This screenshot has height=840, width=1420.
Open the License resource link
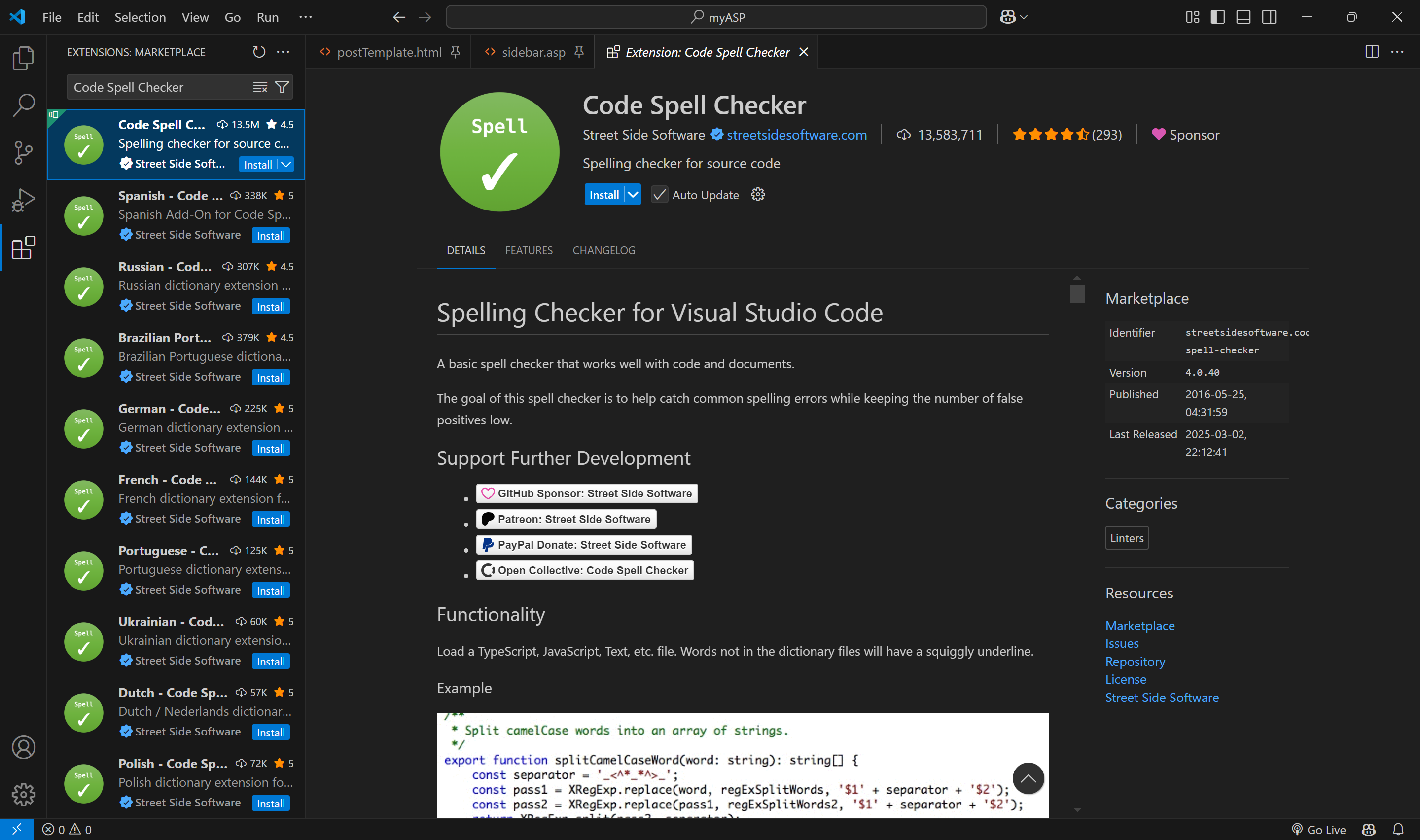tap(1126, 679)
